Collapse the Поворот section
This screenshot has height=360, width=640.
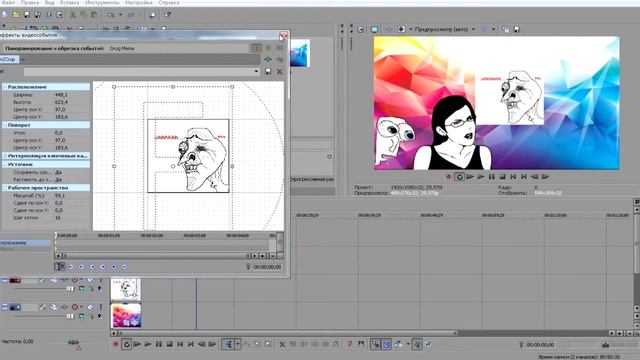tap(5, 125)
